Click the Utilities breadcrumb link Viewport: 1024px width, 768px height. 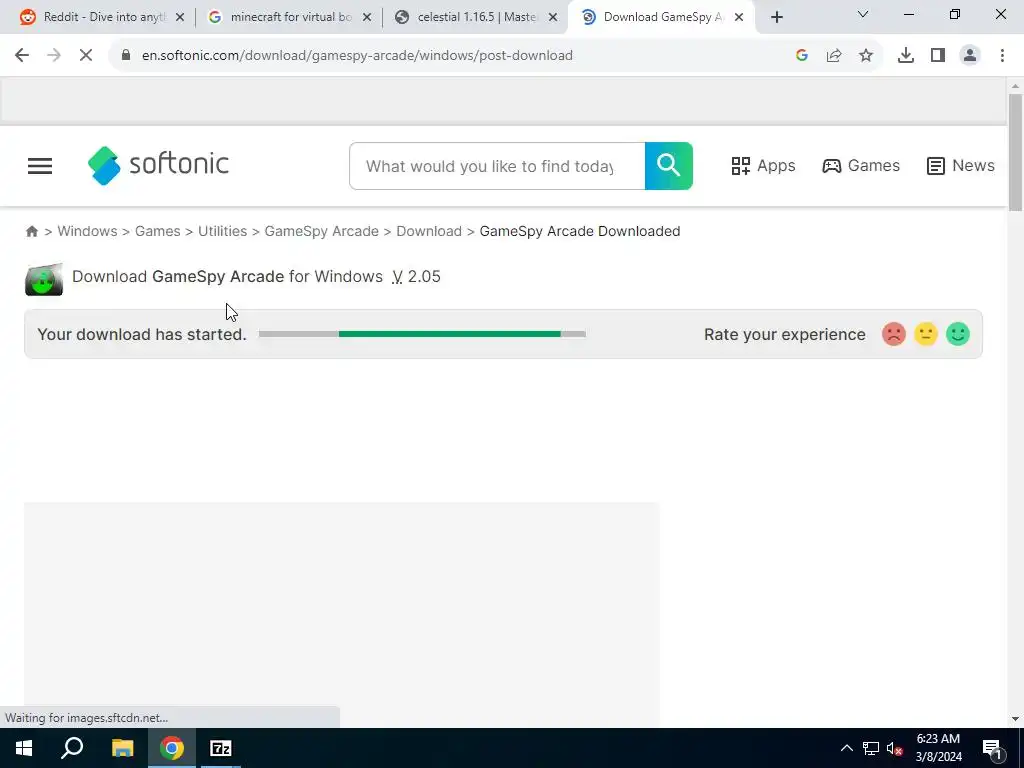click(222, 231)
